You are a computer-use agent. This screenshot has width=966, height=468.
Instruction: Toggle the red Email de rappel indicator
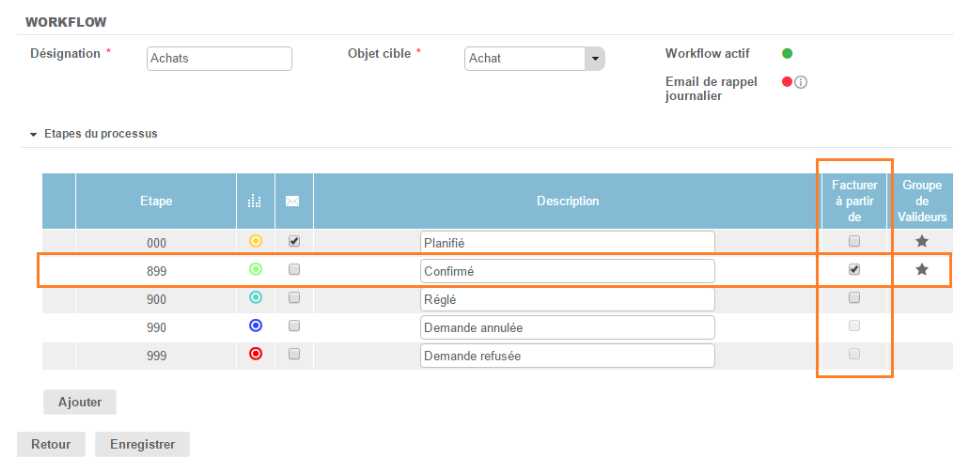[787, 82]
